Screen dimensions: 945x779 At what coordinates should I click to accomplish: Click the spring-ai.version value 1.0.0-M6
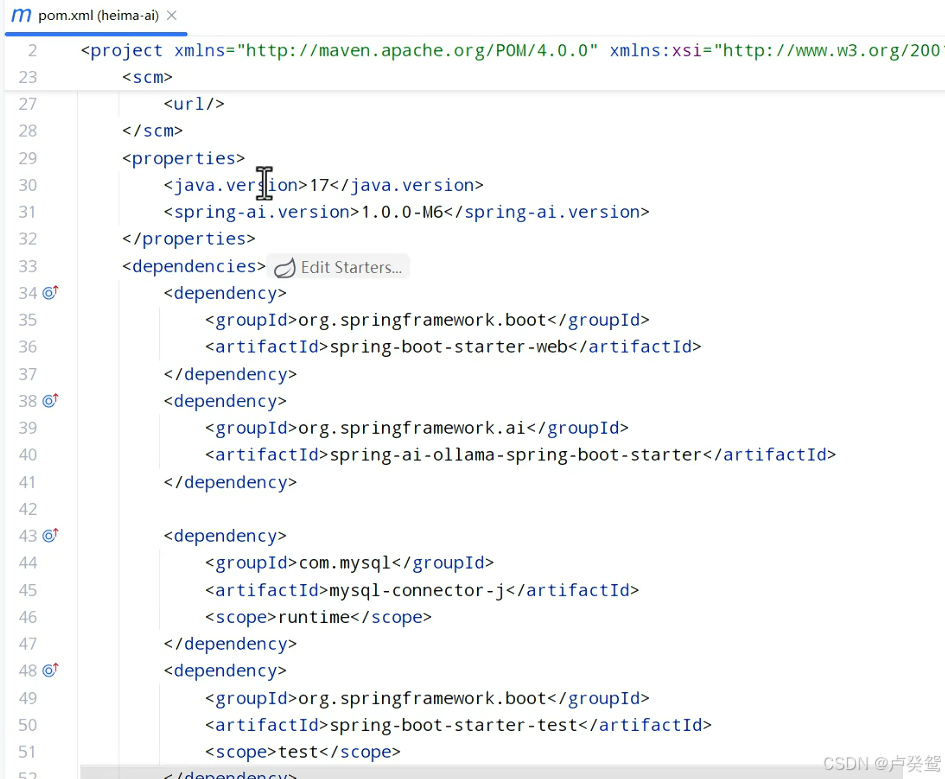pyautogui.click(x=402, y=212)
